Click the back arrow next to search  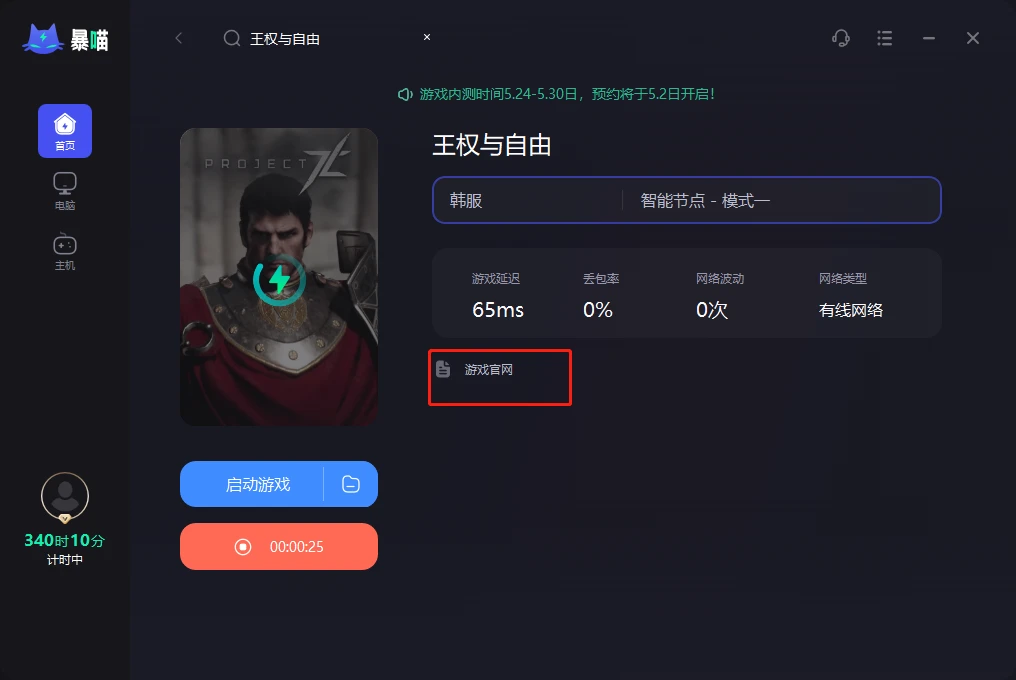[179, 38]
